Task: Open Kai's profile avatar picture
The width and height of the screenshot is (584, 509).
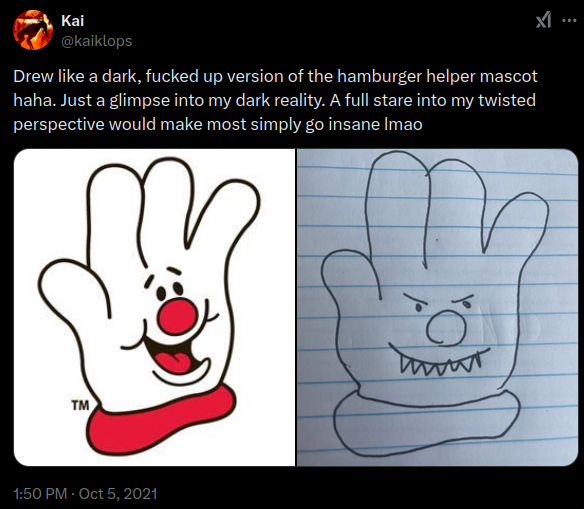Action: click(x=33, y=30)
